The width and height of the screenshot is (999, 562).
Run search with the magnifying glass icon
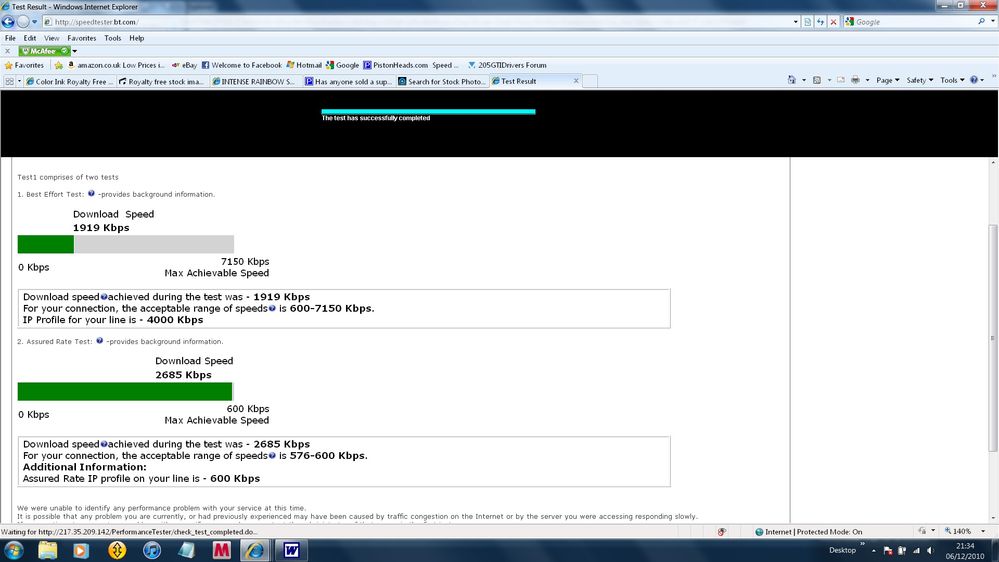pyautogui.click(x=981, y=22)
